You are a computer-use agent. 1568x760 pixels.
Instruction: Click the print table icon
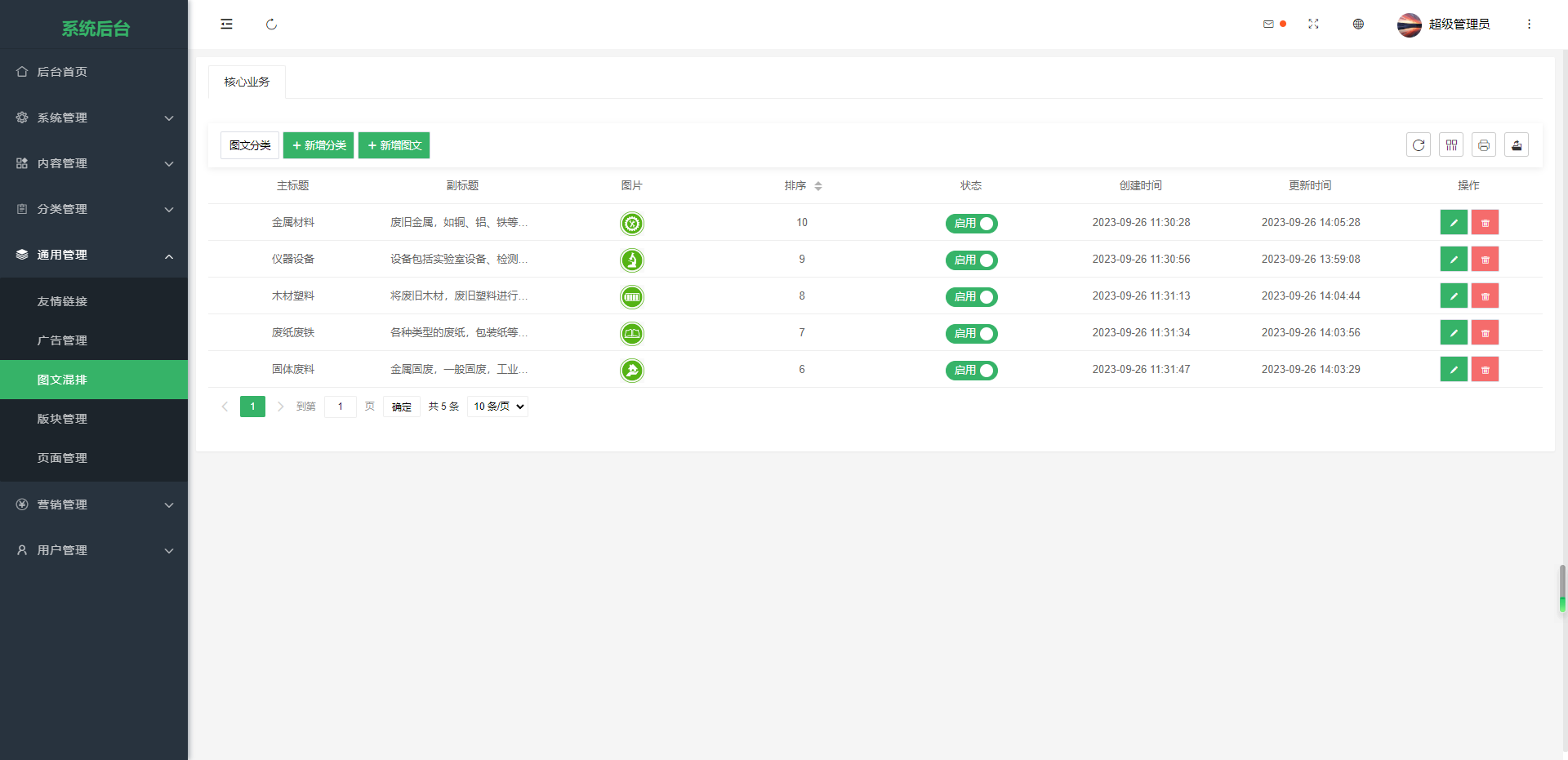(1484, 145)
